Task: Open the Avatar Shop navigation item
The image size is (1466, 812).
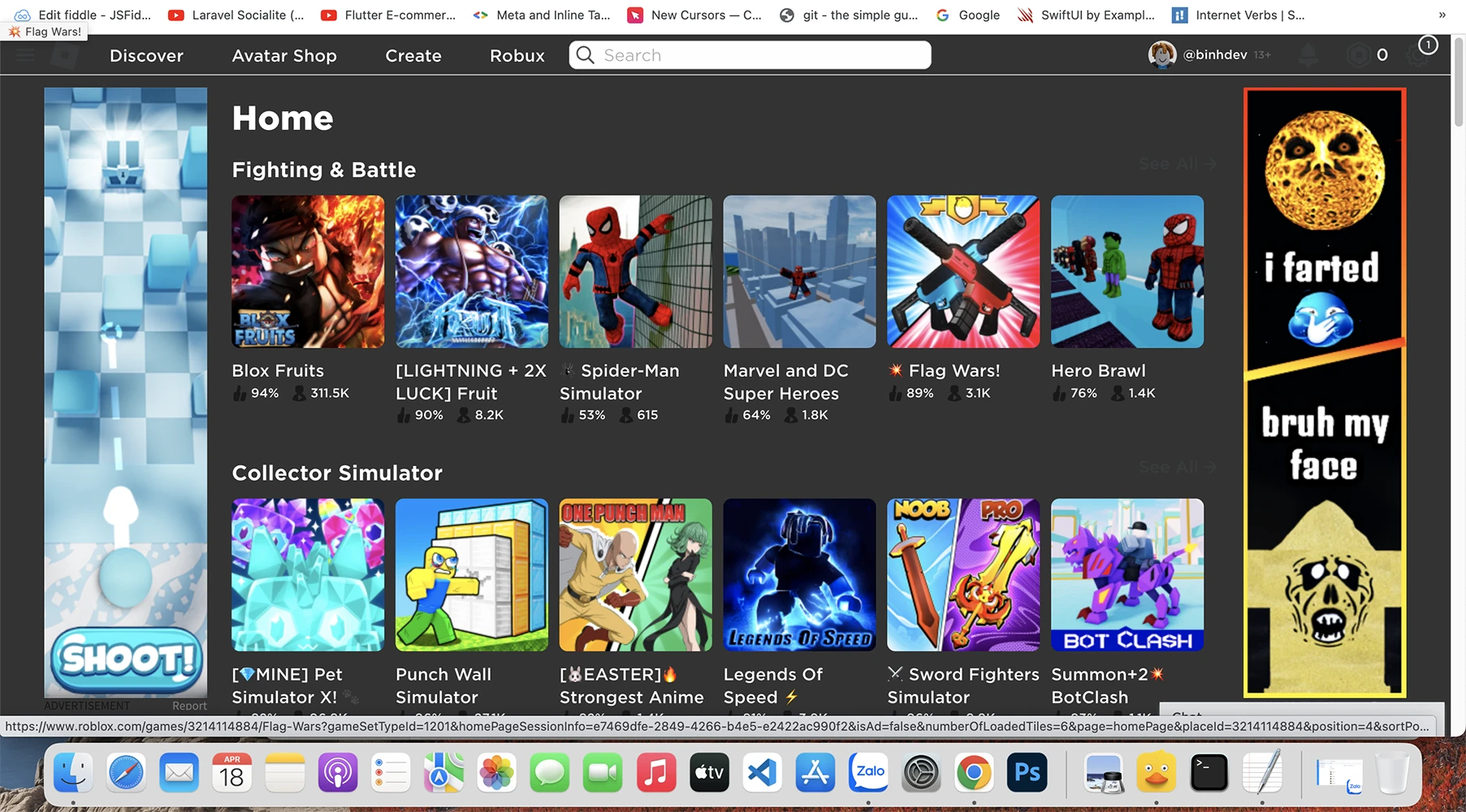Action: tap(284, 55)
